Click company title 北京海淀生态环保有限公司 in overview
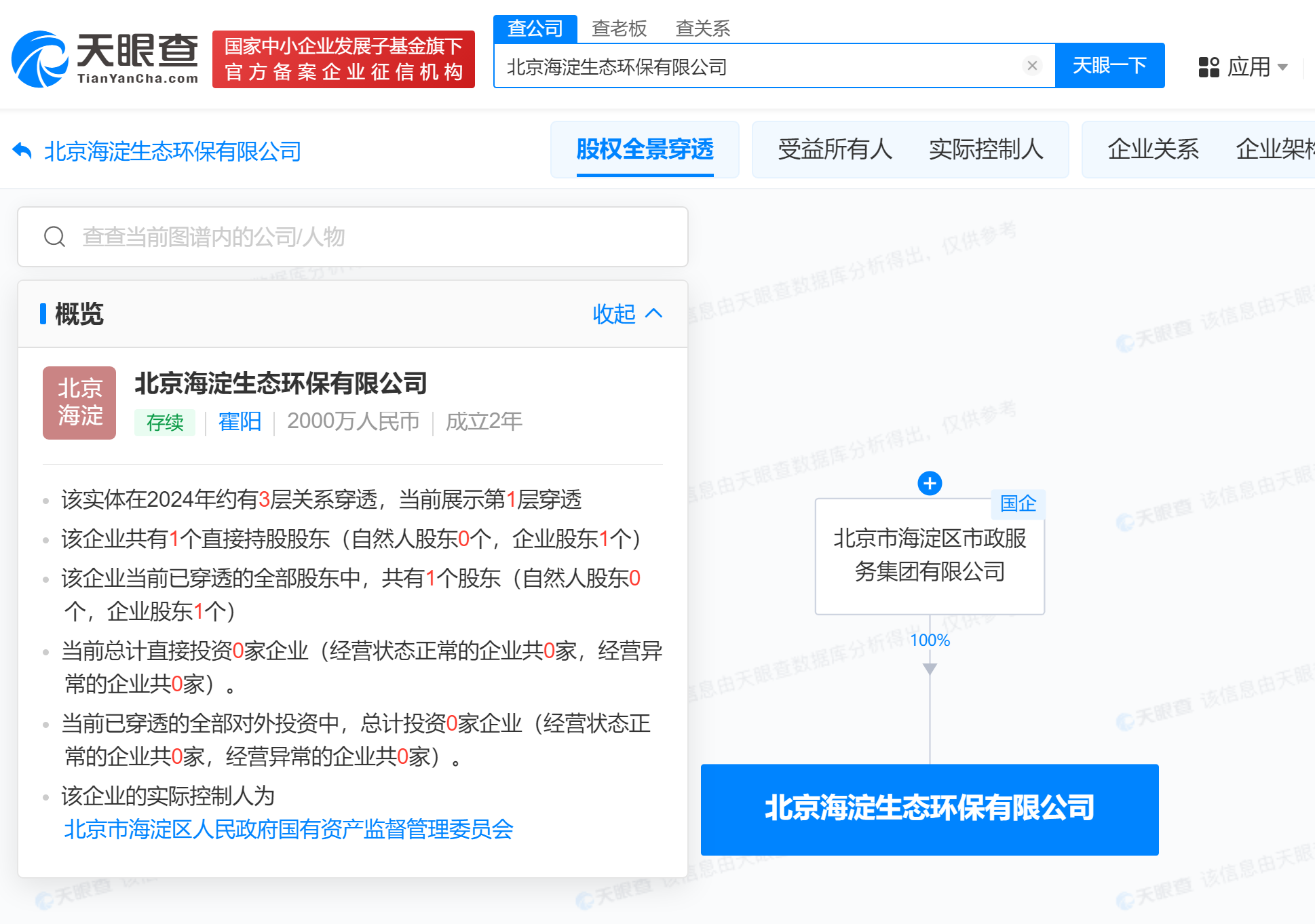The height and width of the screenshot is (924, 1315). click(281, 383)
